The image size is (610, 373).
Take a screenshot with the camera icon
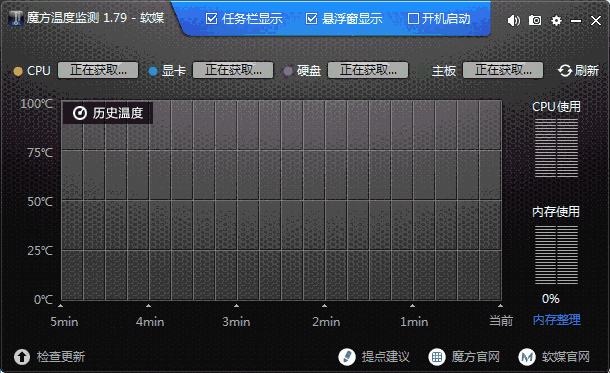(x=535, y=20)
